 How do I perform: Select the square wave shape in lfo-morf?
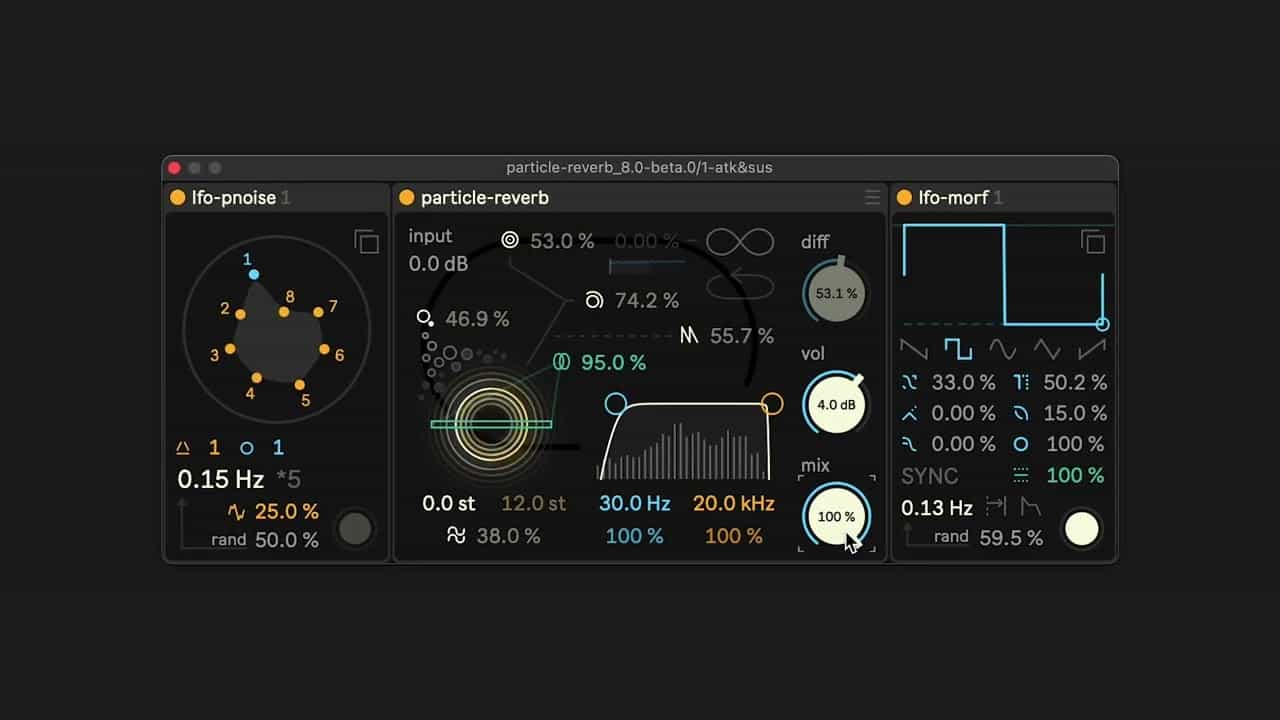[x=958, y=349]
